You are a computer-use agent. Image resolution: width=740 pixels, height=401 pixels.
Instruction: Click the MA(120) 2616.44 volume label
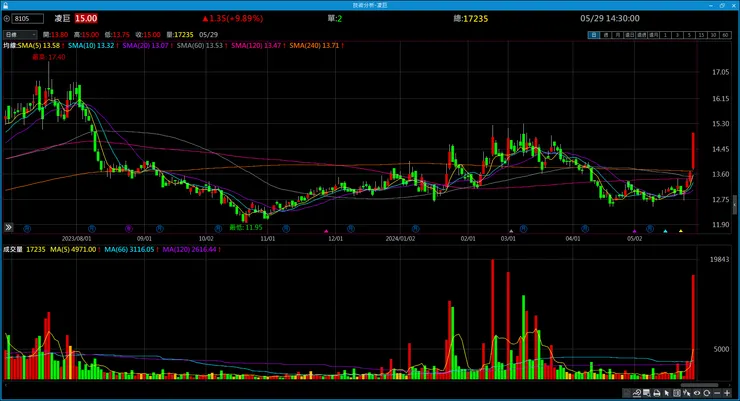pos(191,250)
